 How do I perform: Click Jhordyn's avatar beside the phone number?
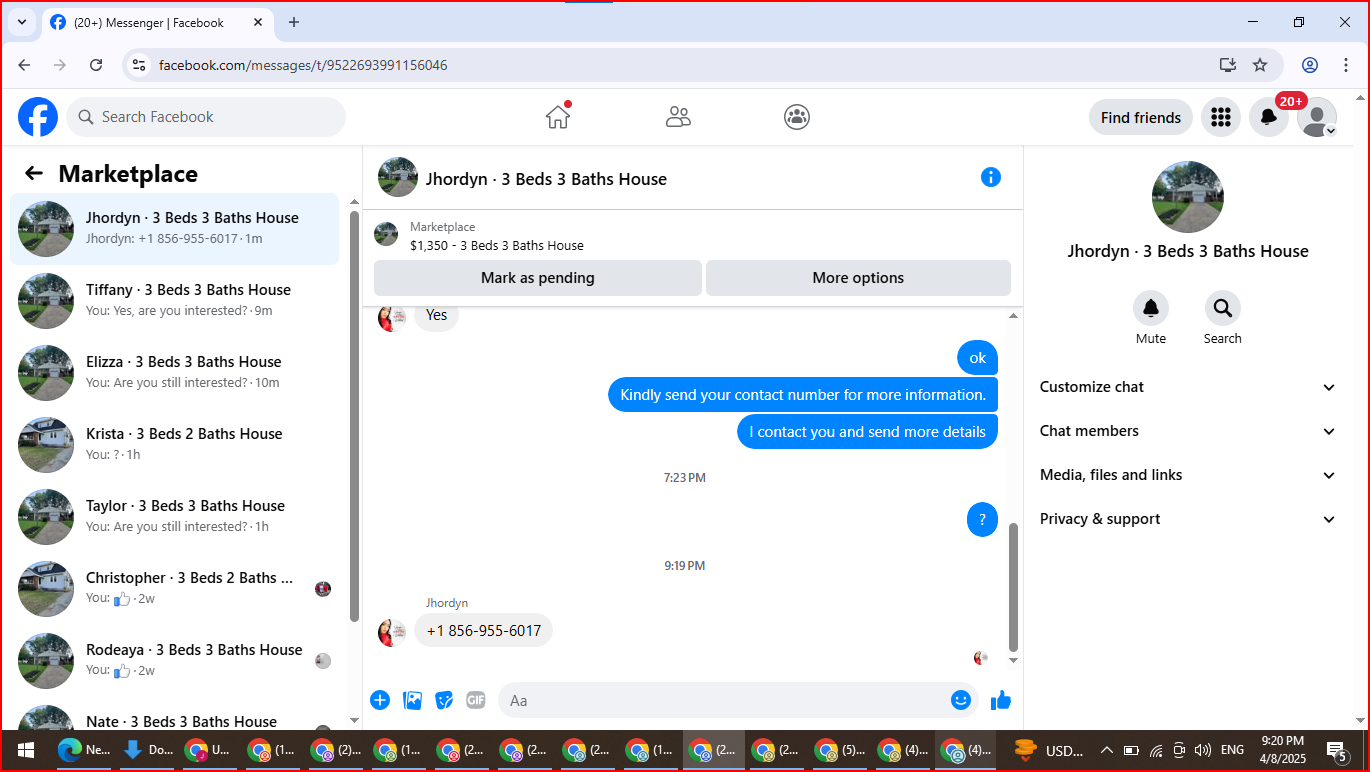click(x=392, y=632)
